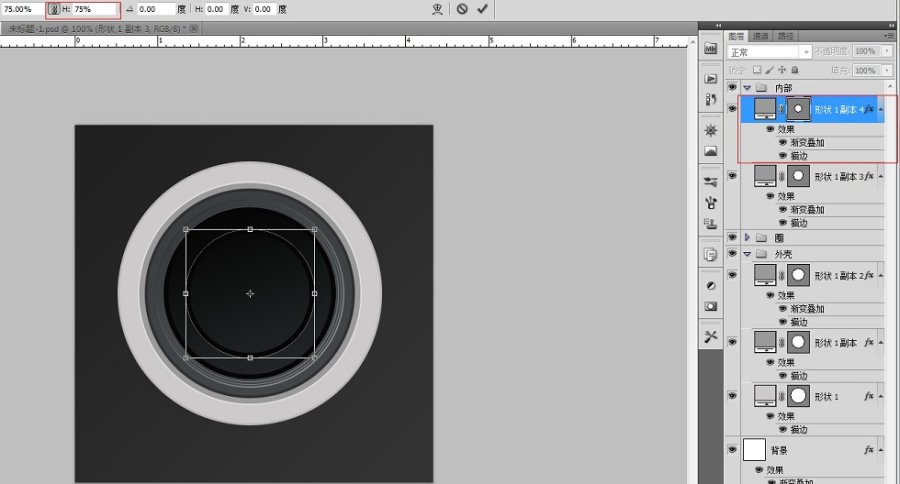Open the Actions panel play icon
This screenshot has width=900, height=484.
click(x=711, y=79)
